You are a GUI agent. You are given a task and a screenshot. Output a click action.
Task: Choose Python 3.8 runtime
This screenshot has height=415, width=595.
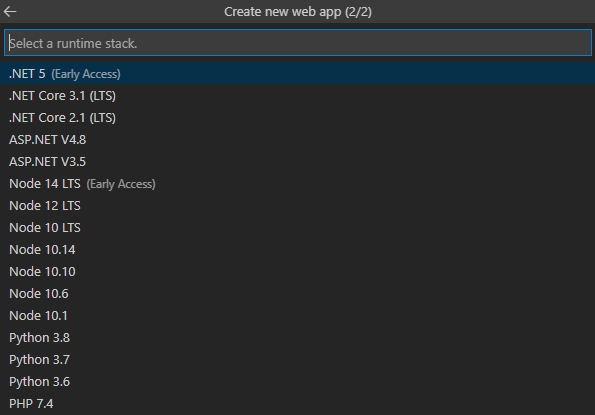(298, 338)
